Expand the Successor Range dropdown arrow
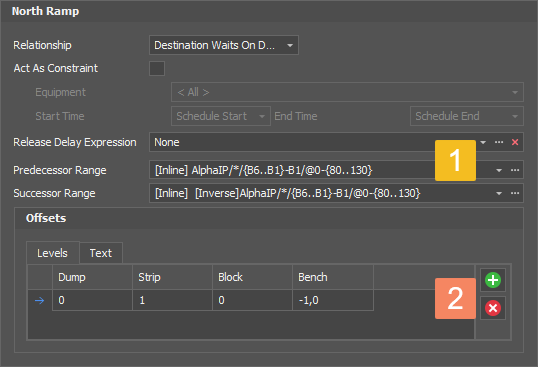538x367 pixels. 499,193
